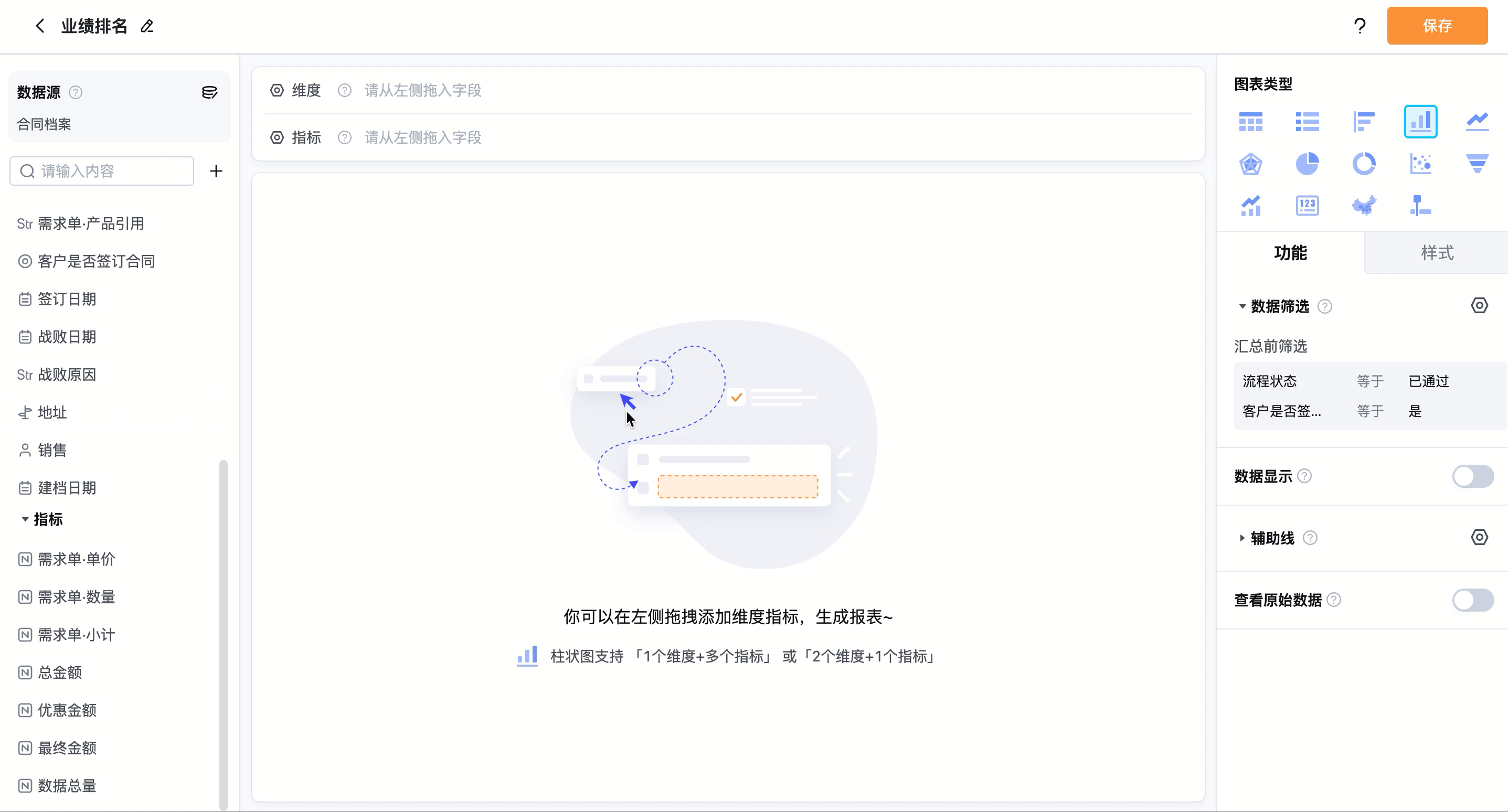This screenshot has width=1508, height=812.
Task: Select the donut chart type icon
Action: [x=1364, y=164]
